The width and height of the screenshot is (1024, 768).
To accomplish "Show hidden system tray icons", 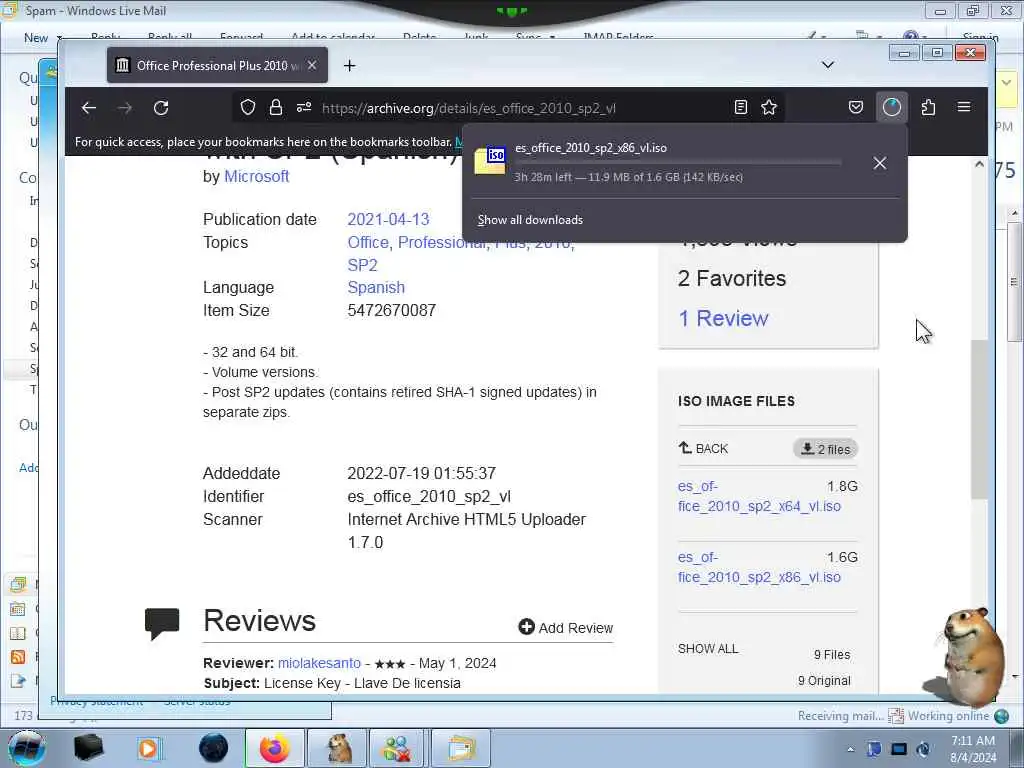I will click(x=850, y=749).
